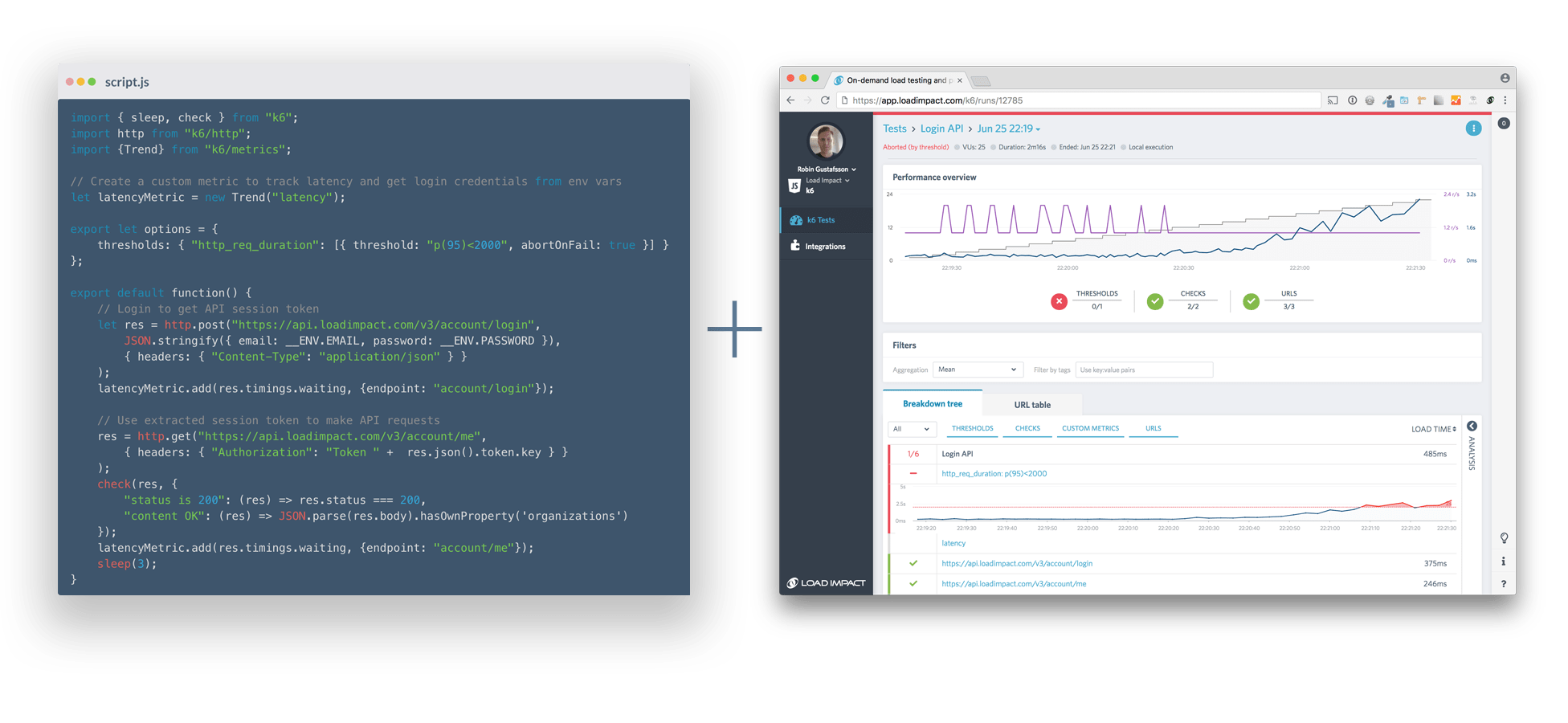Collapse the ANALYSIS side panel
The height and width of the screenshot is (723, 1568).
[x=1472, y=426]
